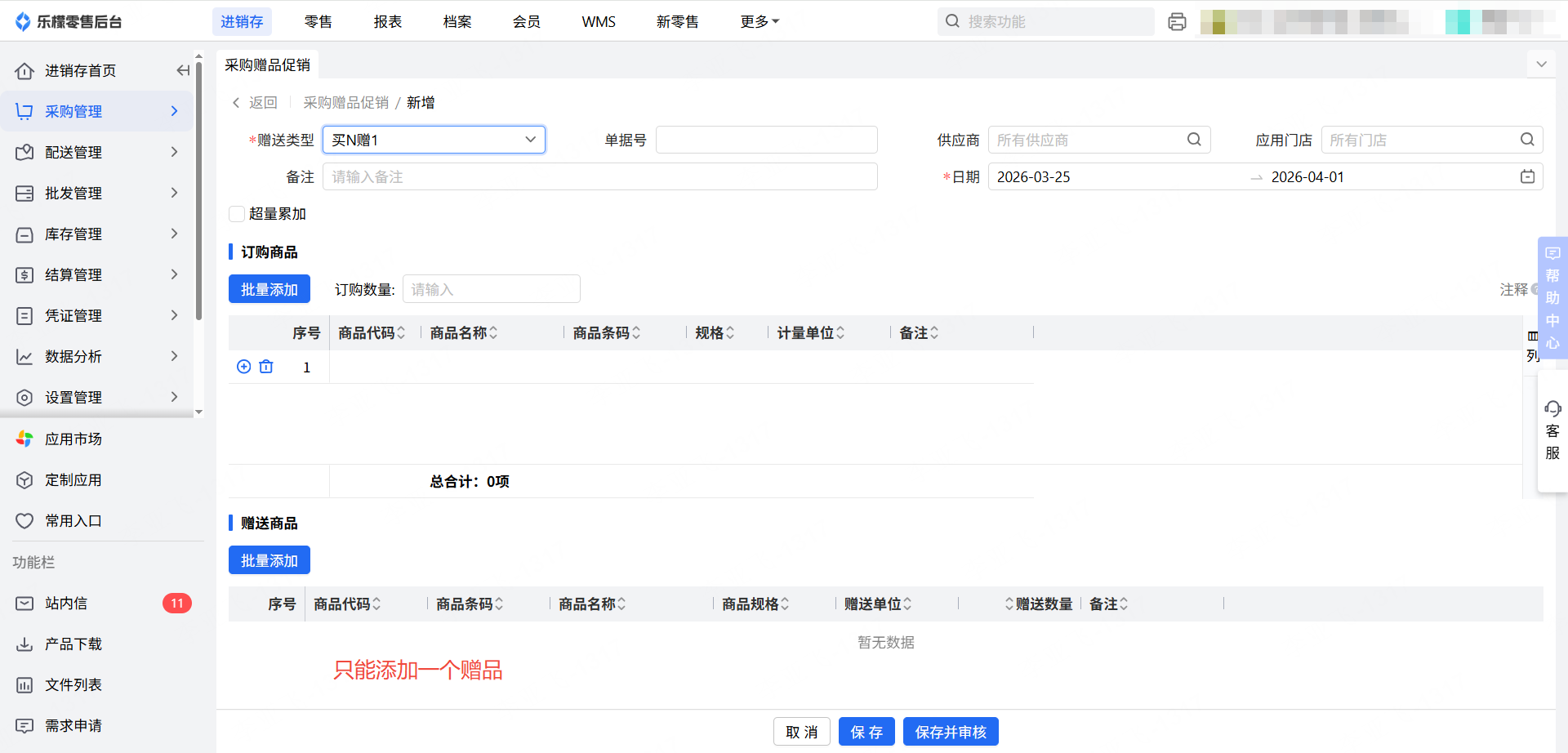
Task: Enable the 超量累加 checkbox
Action: (x=237, y=214)
